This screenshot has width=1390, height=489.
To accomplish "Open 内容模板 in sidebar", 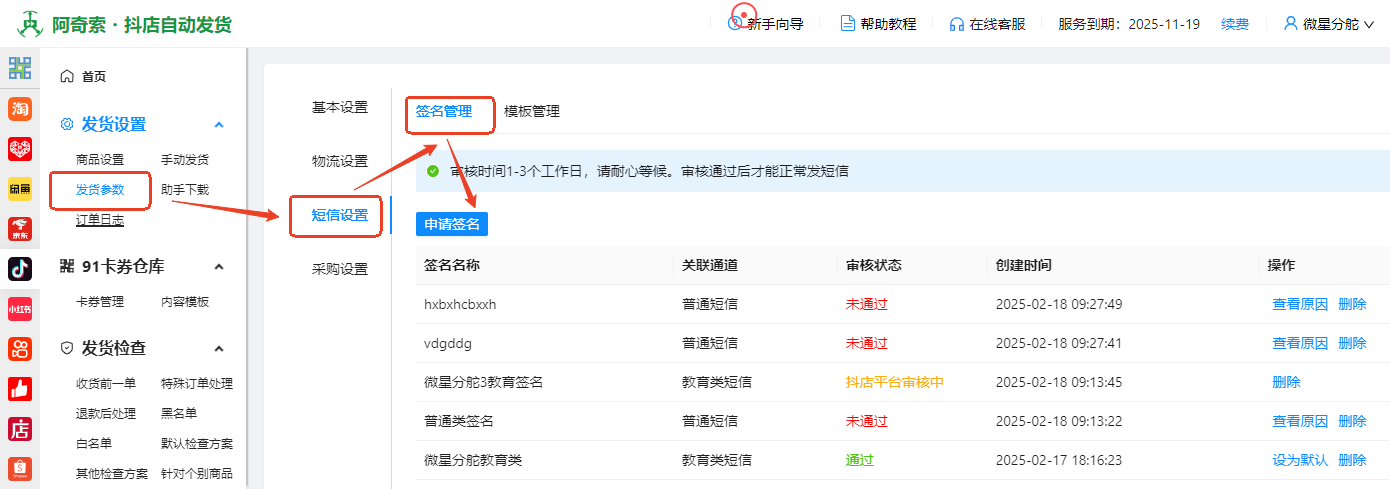I will click(x=185, y=301).
